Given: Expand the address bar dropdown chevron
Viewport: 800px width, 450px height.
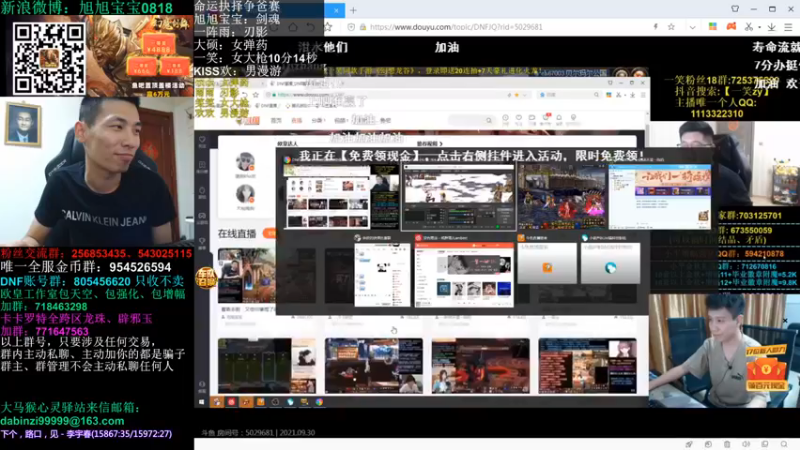Looking at the screenshot, I should point(692,27).
